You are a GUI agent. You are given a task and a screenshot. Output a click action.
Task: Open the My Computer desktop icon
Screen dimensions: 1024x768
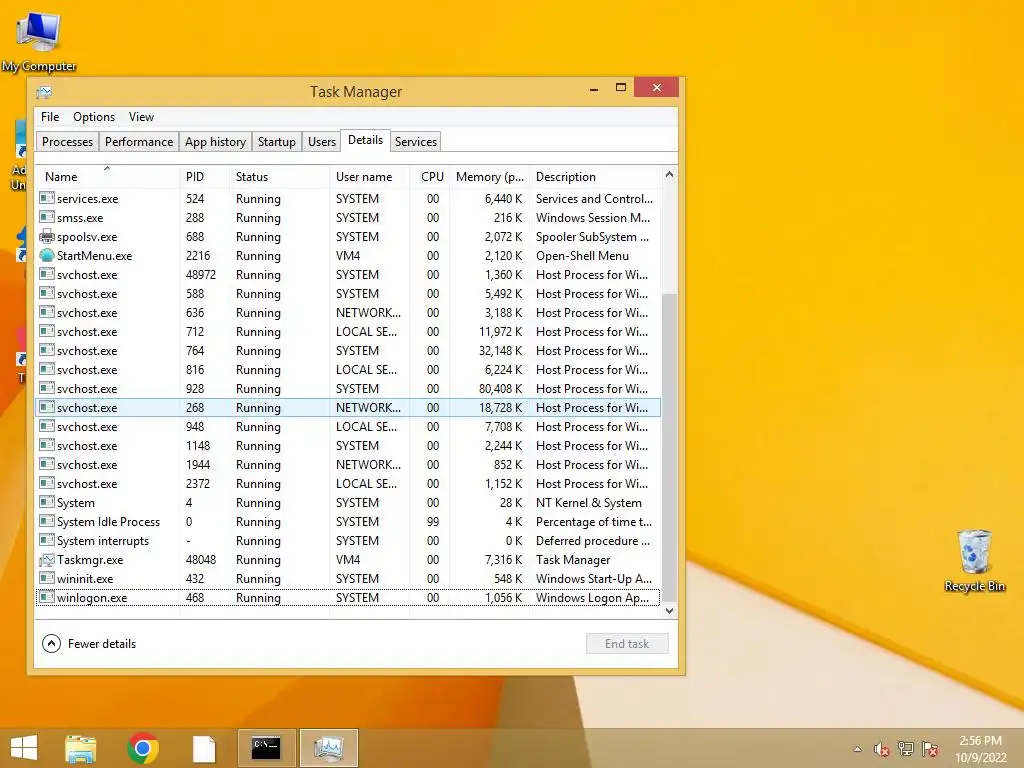point(39,40)
